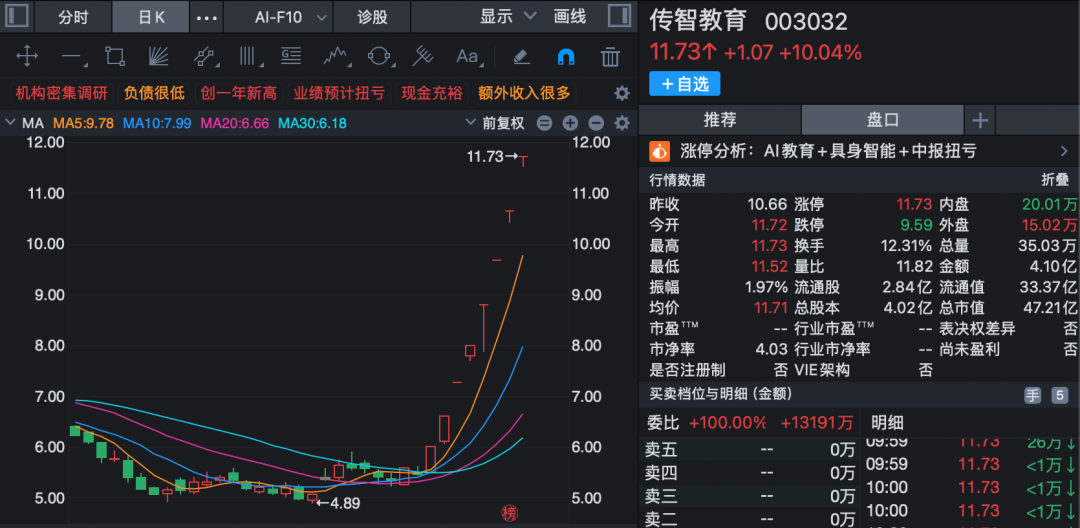Image resolution: width=1080 pixels, height=528 pixels.
Task: Open MA indicator settings gear
Action: [x=622, y=123]
